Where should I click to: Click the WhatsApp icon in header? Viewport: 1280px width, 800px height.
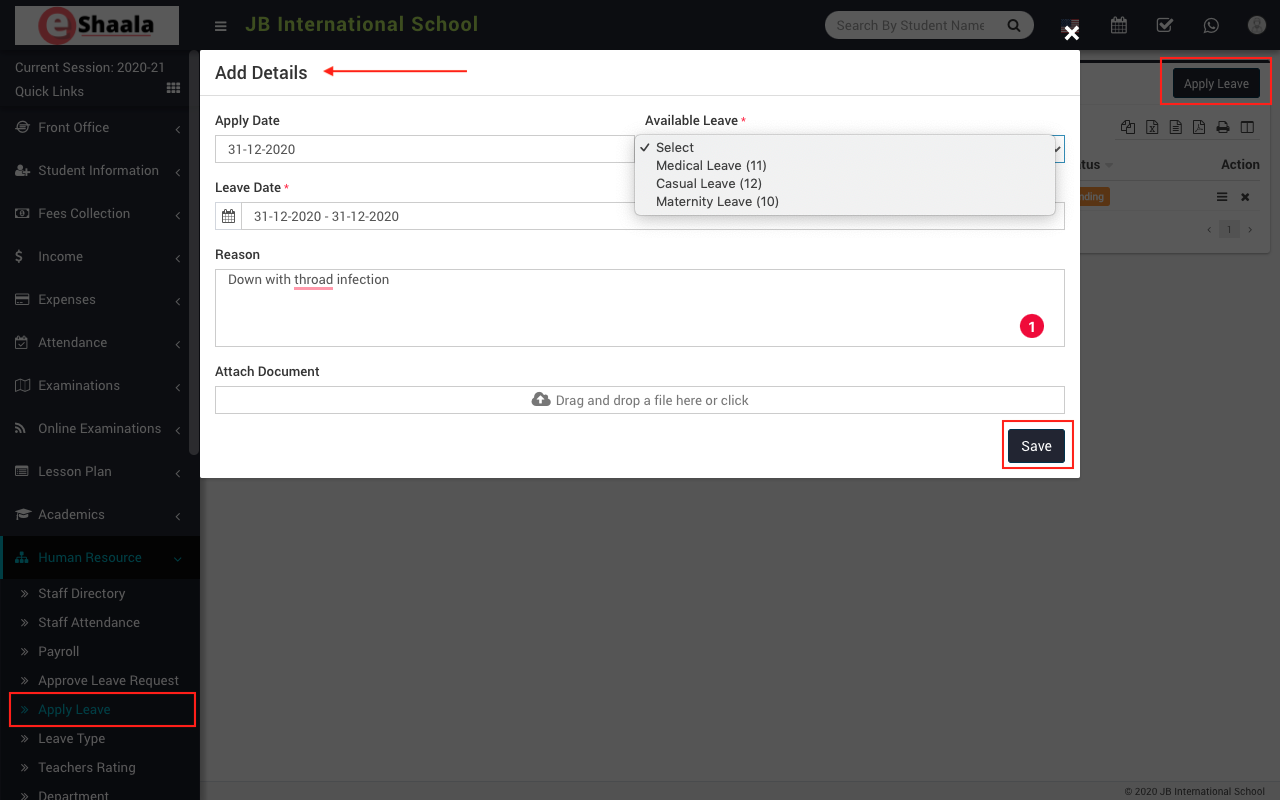(1211, 26)
